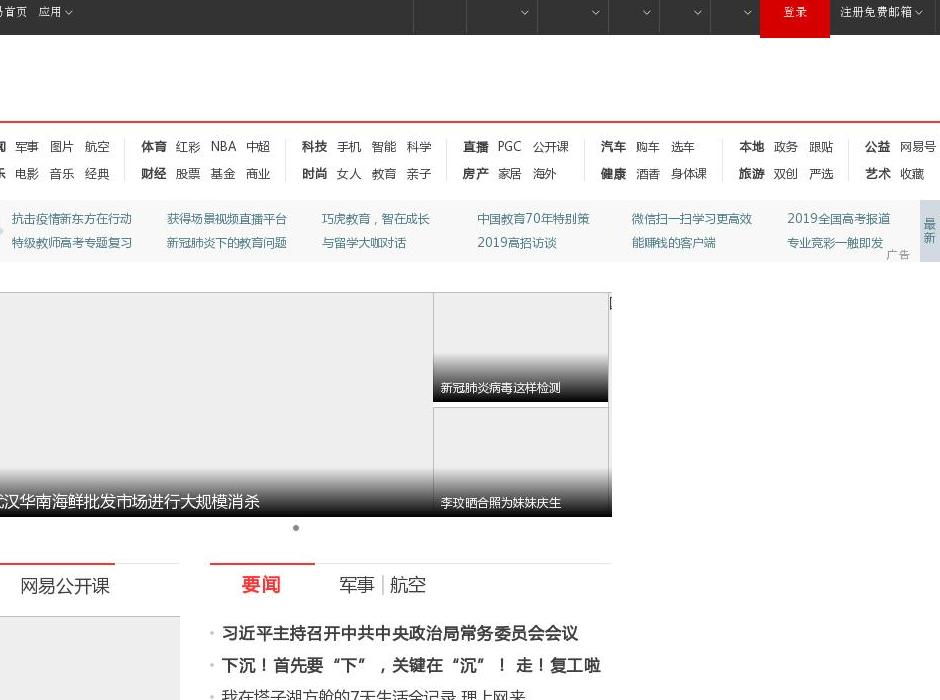940x700 pixels.
Task: Read headline 习近平主持召开中共中央政治局常务委员会会议
Action: click(x=399, y=634)
